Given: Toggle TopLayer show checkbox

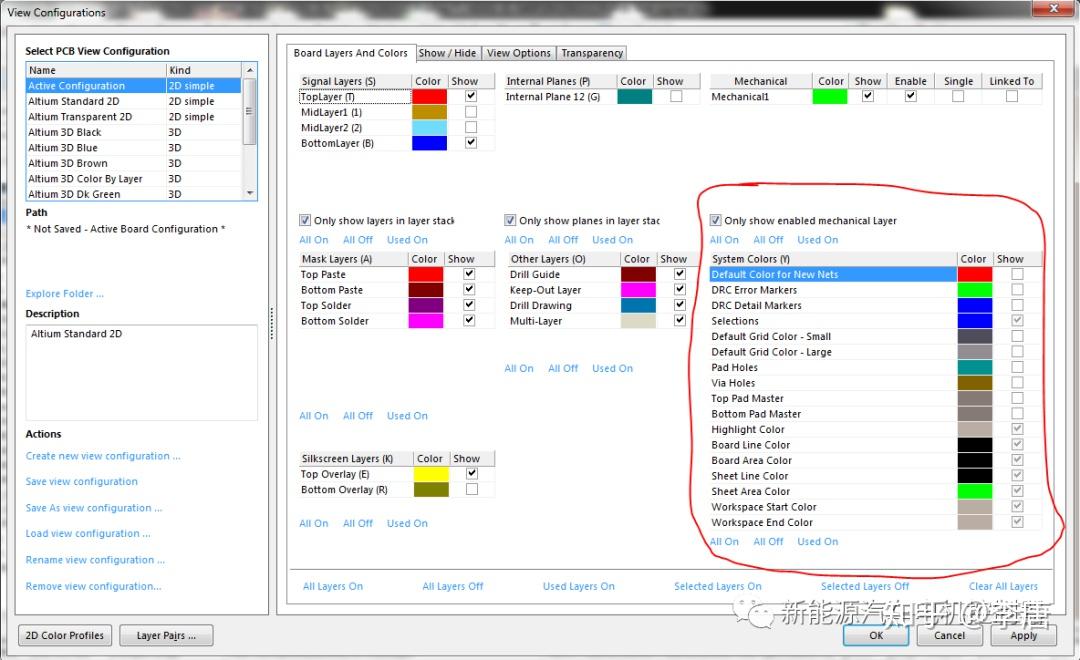Looking at the screenshot, I should [x=471, y=96].
